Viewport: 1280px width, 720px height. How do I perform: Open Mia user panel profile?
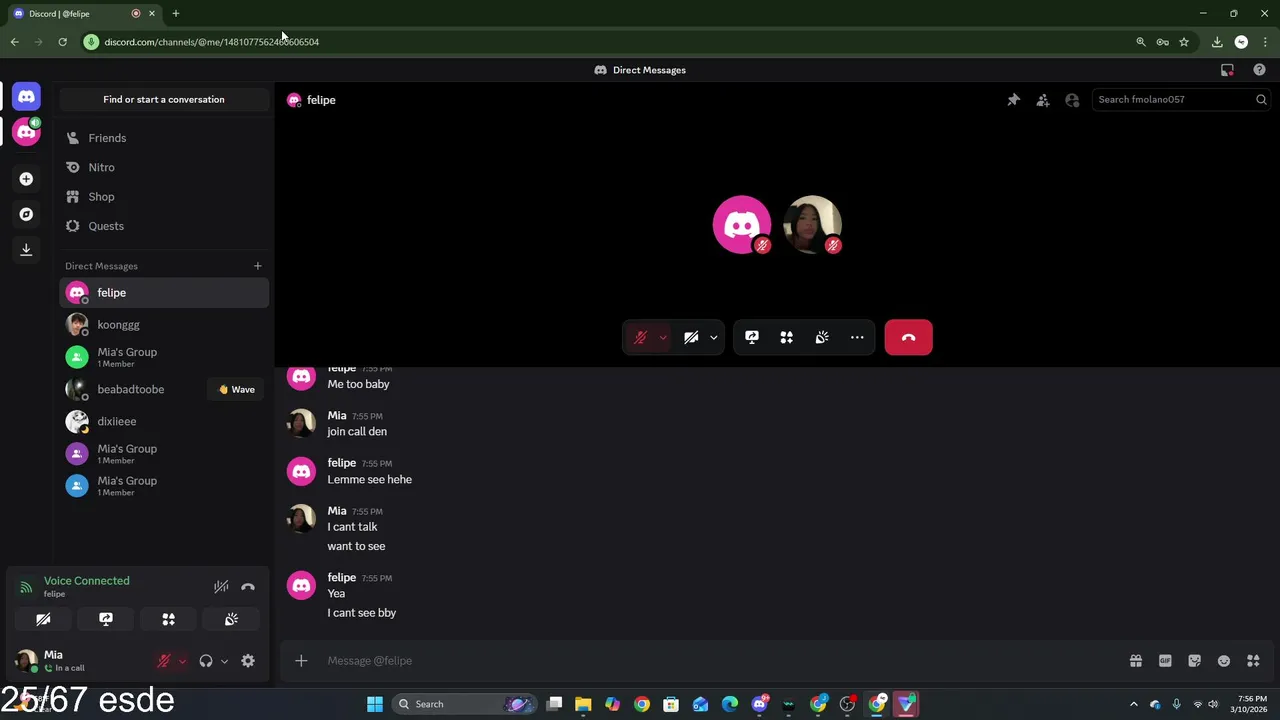tap(80, 661)
